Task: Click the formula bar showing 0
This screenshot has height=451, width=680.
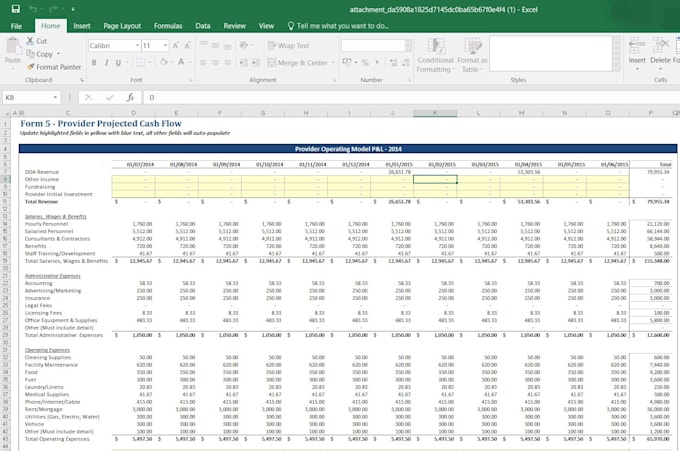Action: click(412, 98)
